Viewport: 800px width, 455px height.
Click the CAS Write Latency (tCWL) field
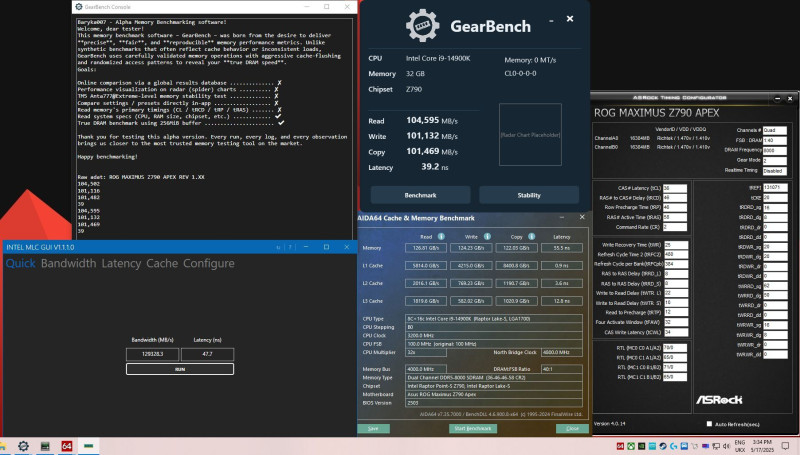[x=676, y=332]
